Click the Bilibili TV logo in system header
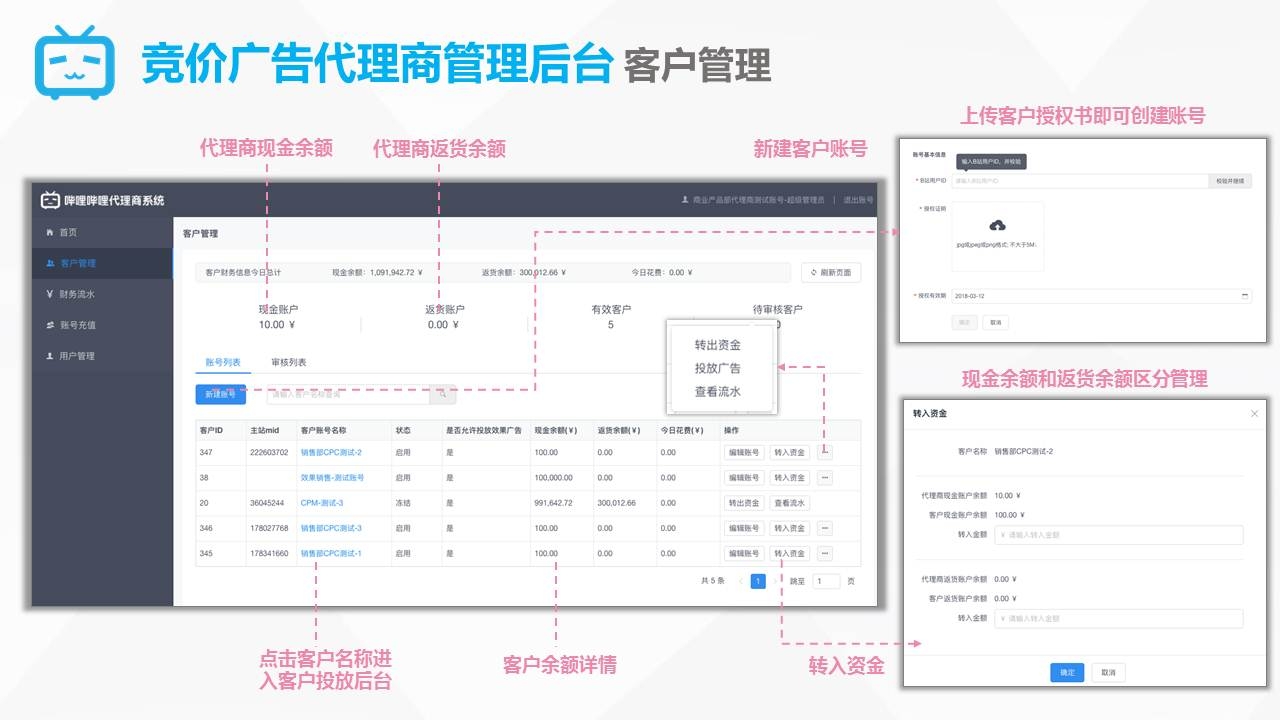Viewport: 1280px width, 720px height. [50, 200]
